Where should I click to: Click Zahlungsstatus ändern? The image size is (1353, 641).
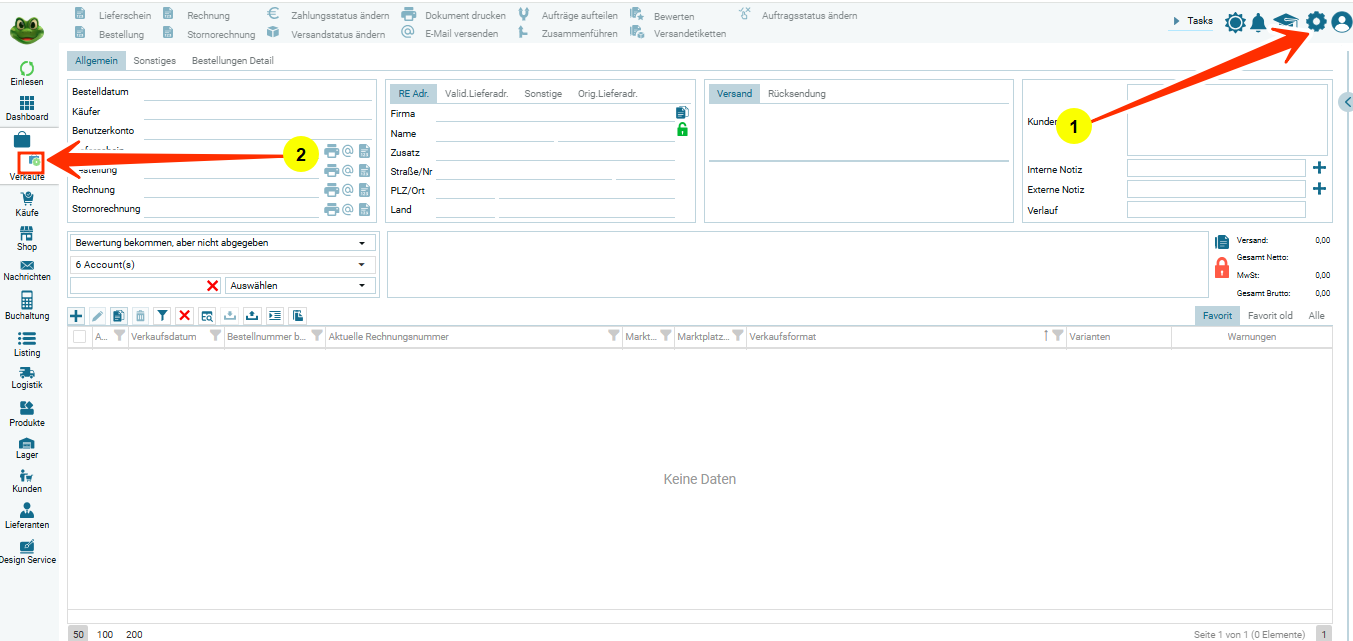tap(339, 16)
